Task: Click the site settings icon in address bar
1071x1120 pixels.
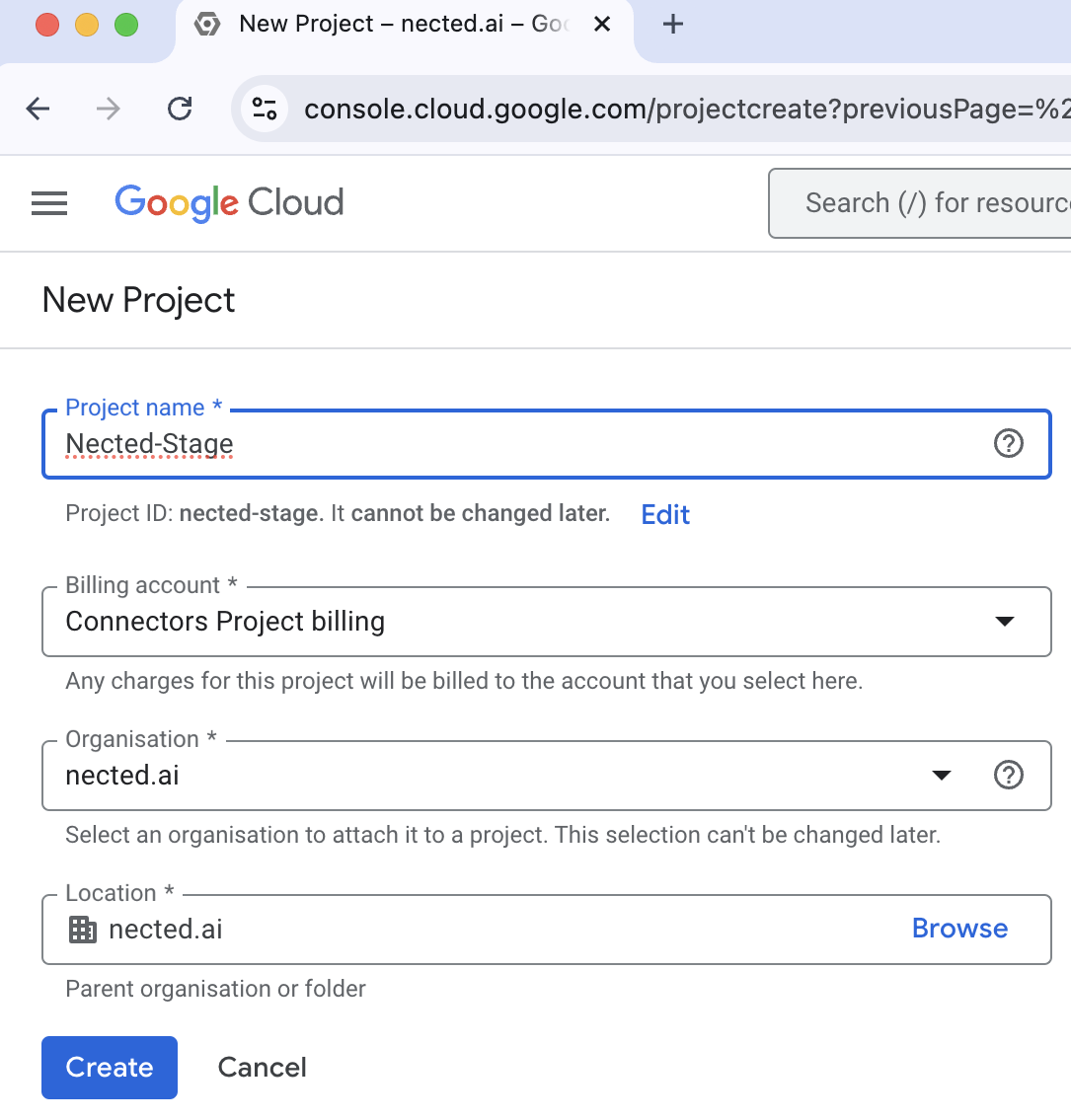Action: pyautogui.click(x=265, y=109)
